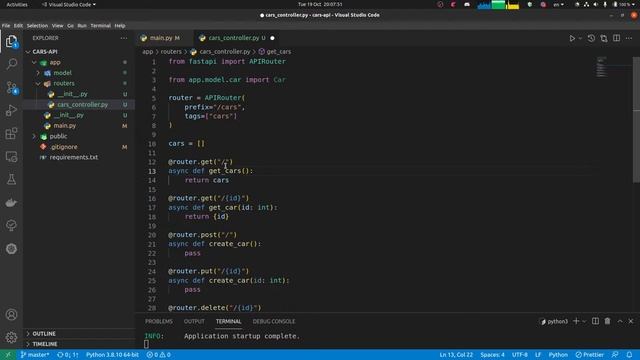This screenshot has height=360, width=640.
Task: Open .gitignore file in explorer
Action: click(x=64, y=147)
